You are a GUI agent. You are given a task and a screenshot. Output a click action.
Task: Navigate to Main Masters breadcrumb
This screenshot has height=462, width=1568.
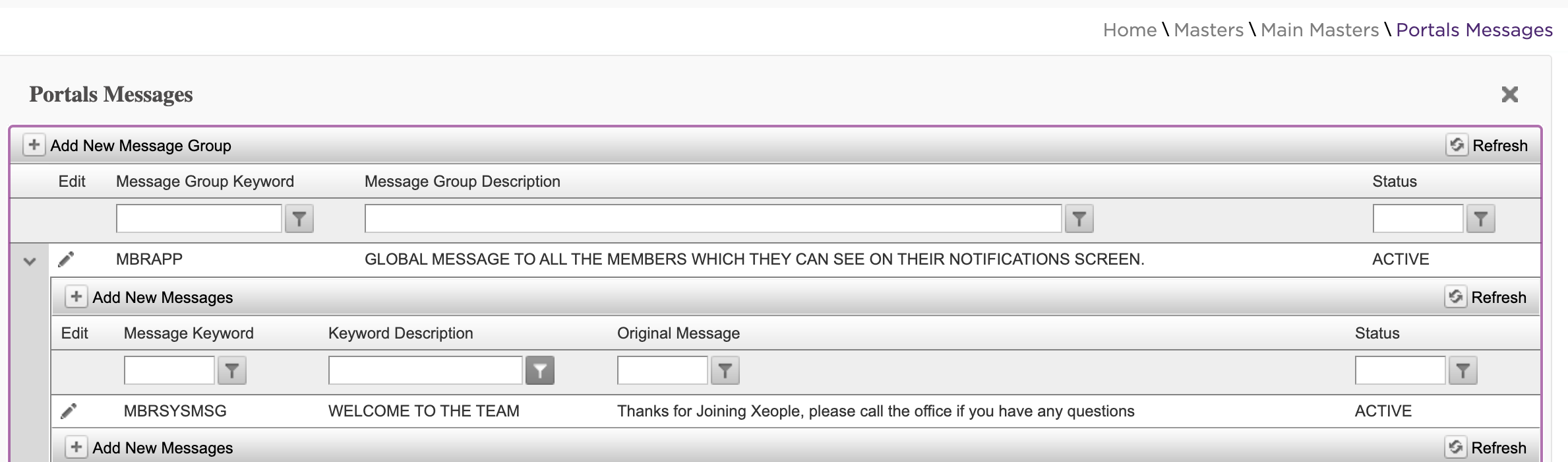click(1319, 30)
